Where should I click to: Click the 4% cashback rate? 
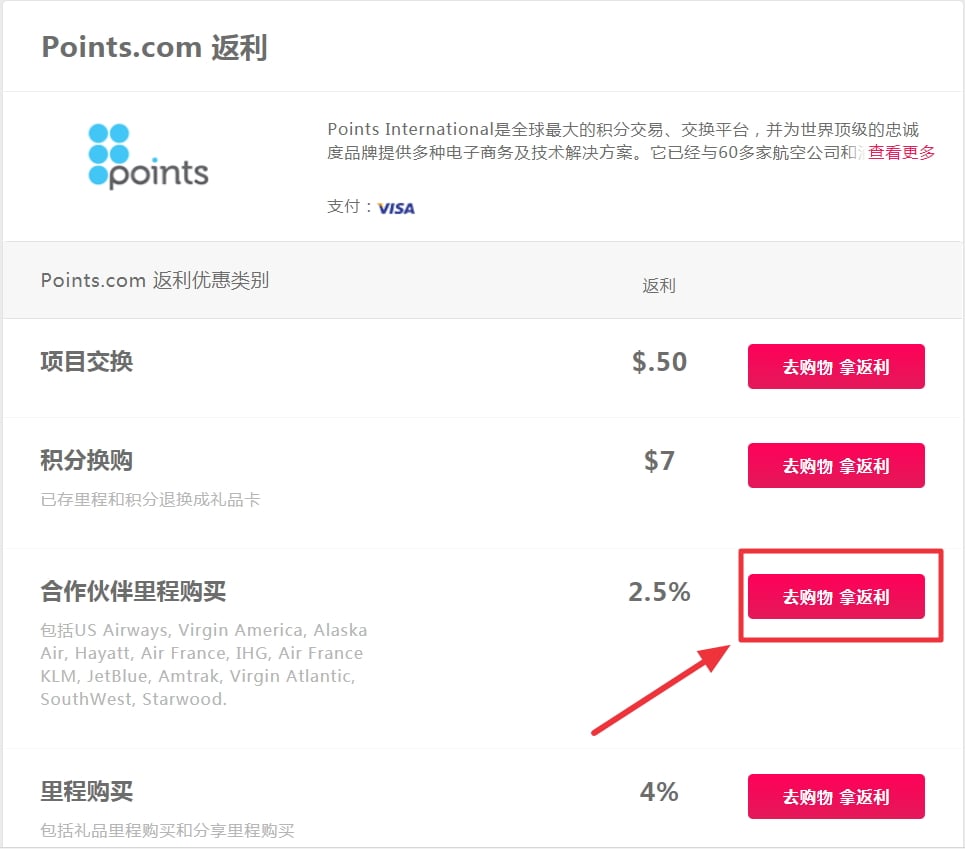point(659,792)
